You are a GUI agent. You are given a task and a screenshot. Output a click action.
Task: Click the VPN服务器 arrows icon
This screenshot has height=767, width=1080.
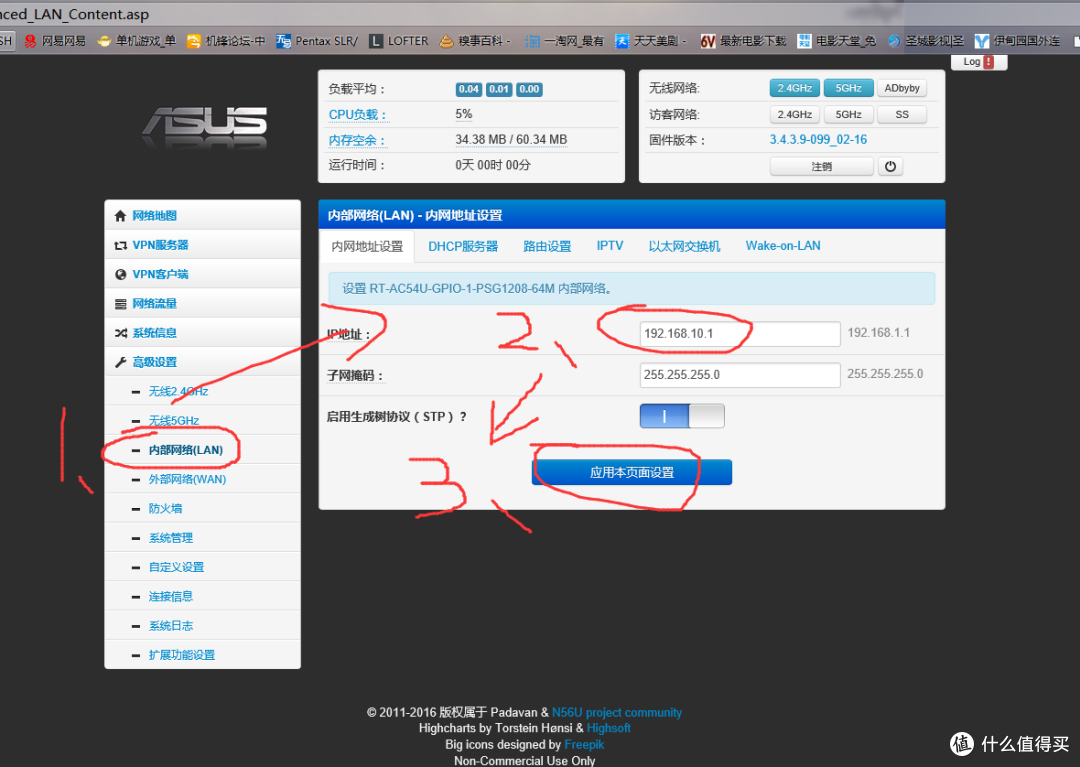(120, 245)
